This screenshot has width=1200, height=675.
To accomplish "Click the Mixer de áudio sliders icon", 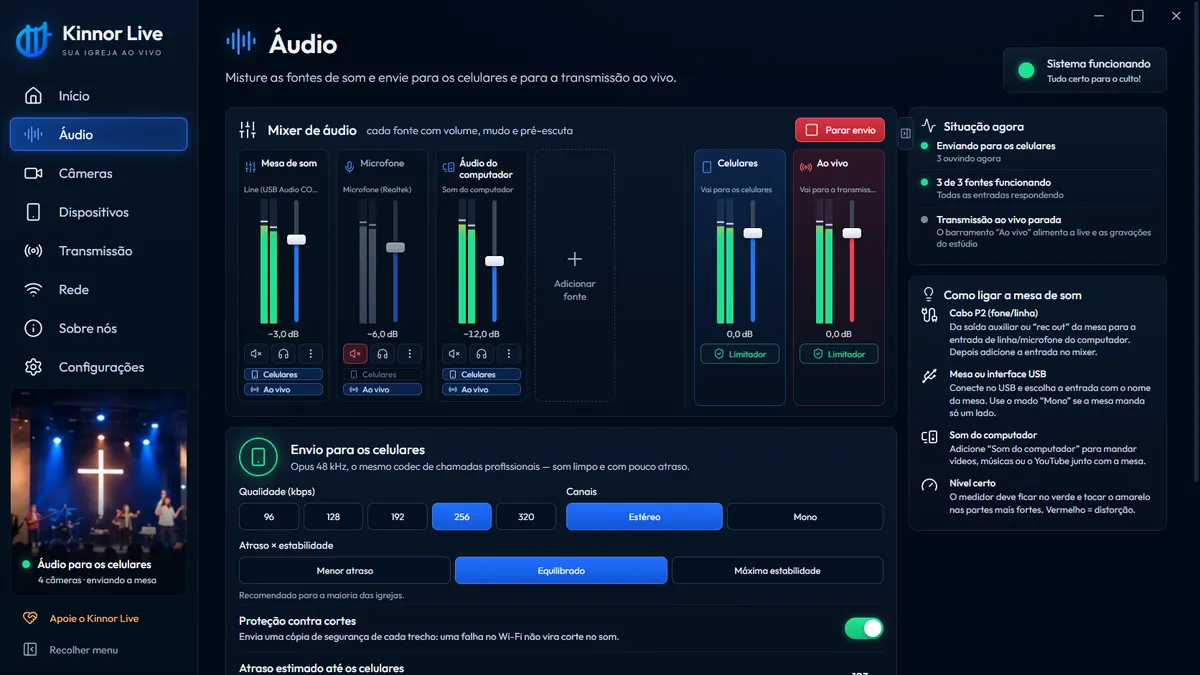I will tap(247, 130).
